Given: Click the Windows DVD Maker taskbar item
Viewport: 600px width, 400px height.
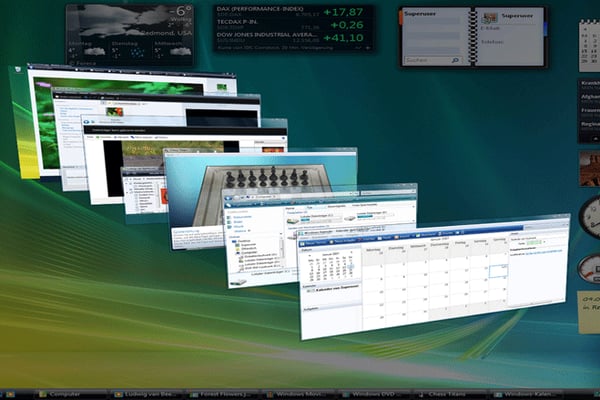Looking at the screenshot, I should (x=375, y=394).
